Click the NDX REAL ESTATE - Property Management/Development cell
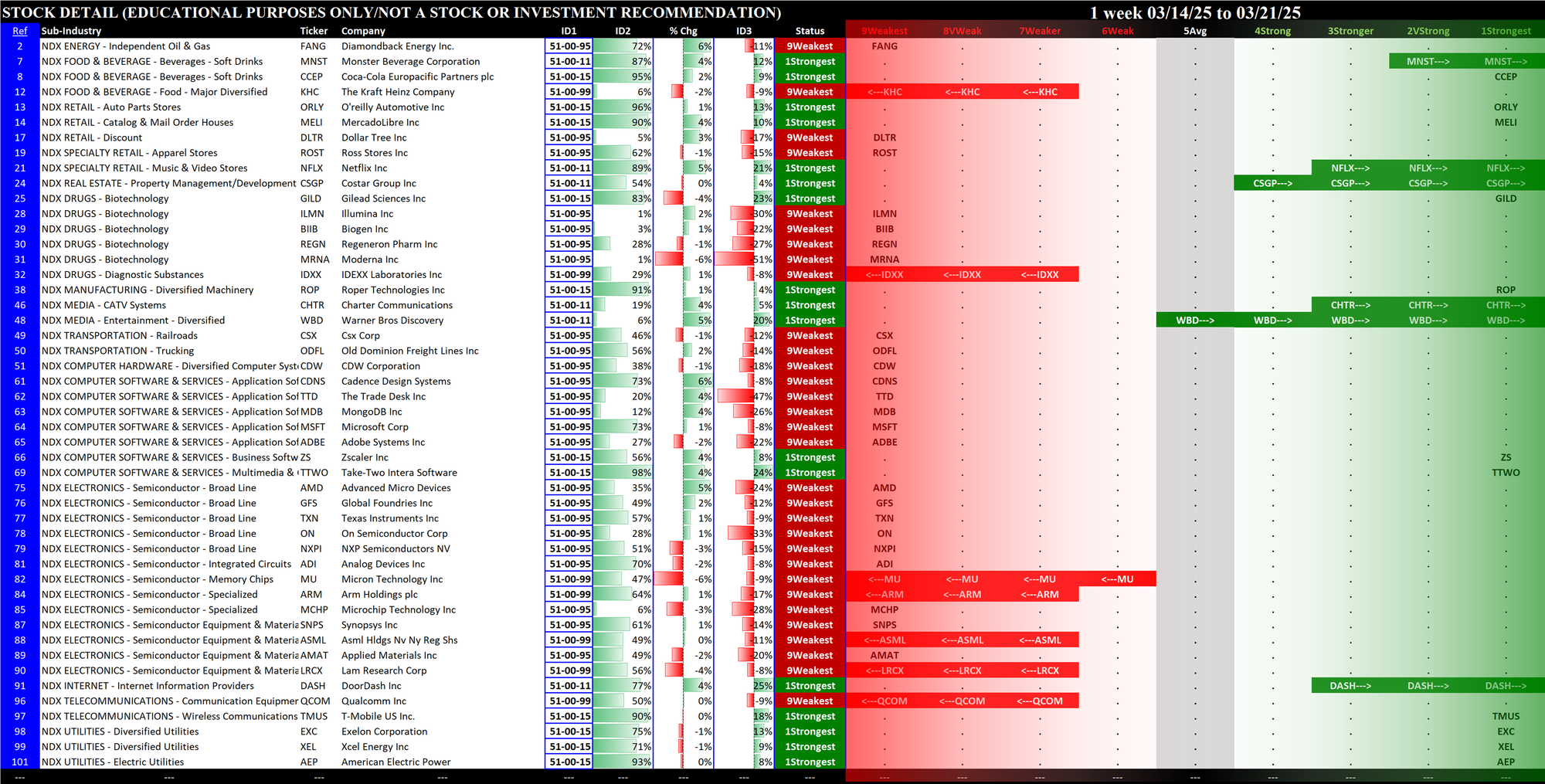 point(168,184)
